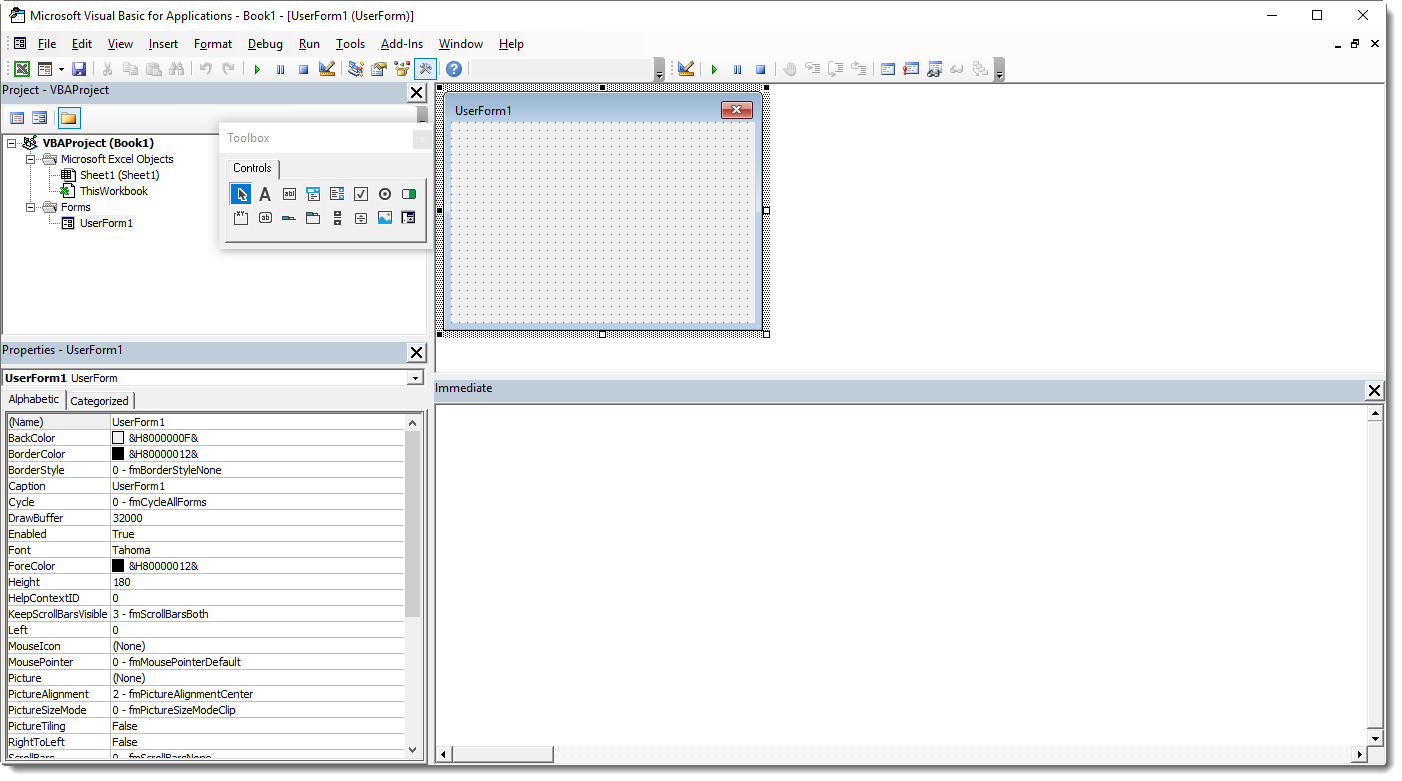1402x781 pixels.
Task: Click Break (pause) on the Debug toolbar
Action: [737, 69]
